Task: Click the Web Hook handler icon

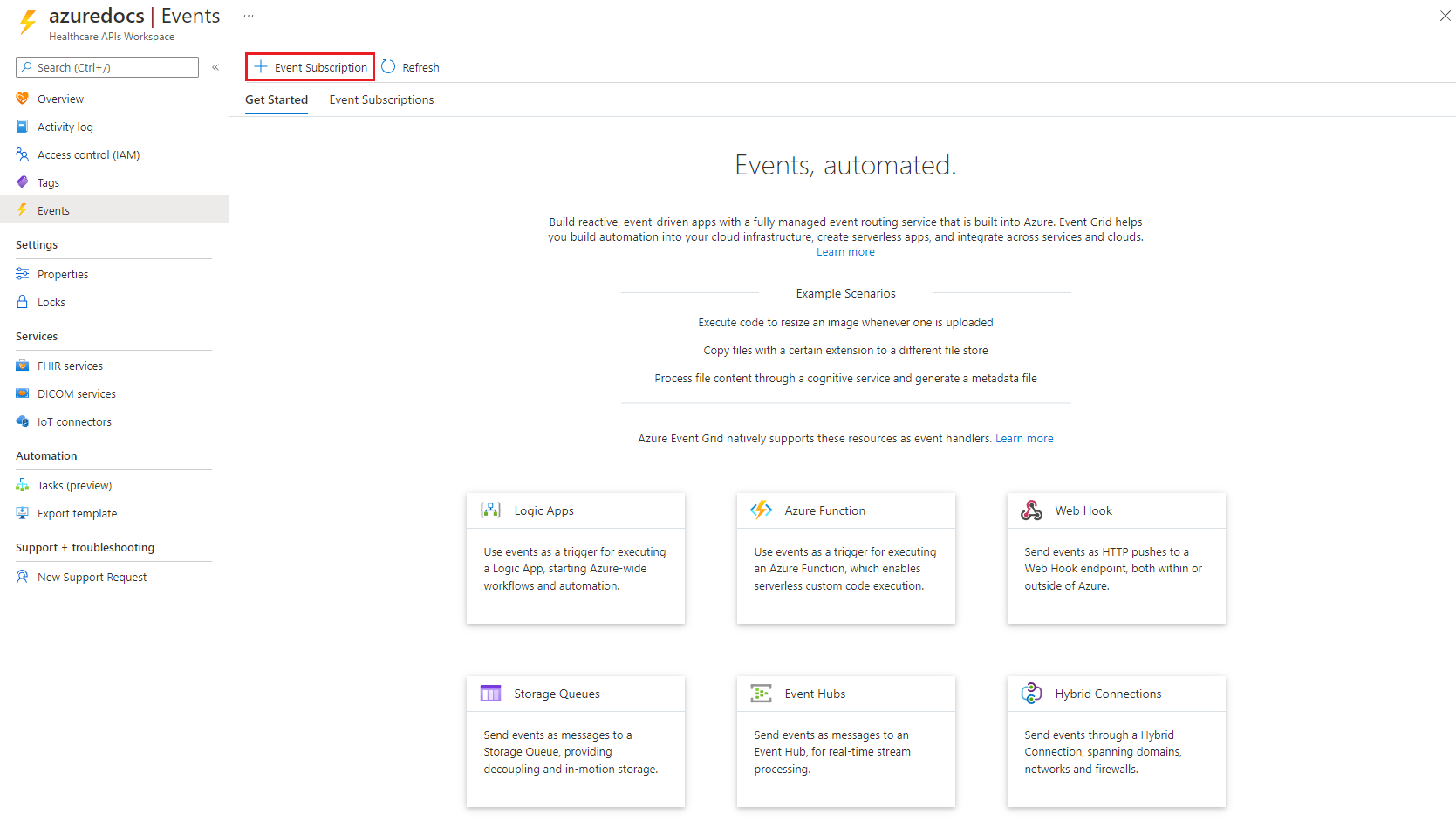Action: [x=1032, y=510]
